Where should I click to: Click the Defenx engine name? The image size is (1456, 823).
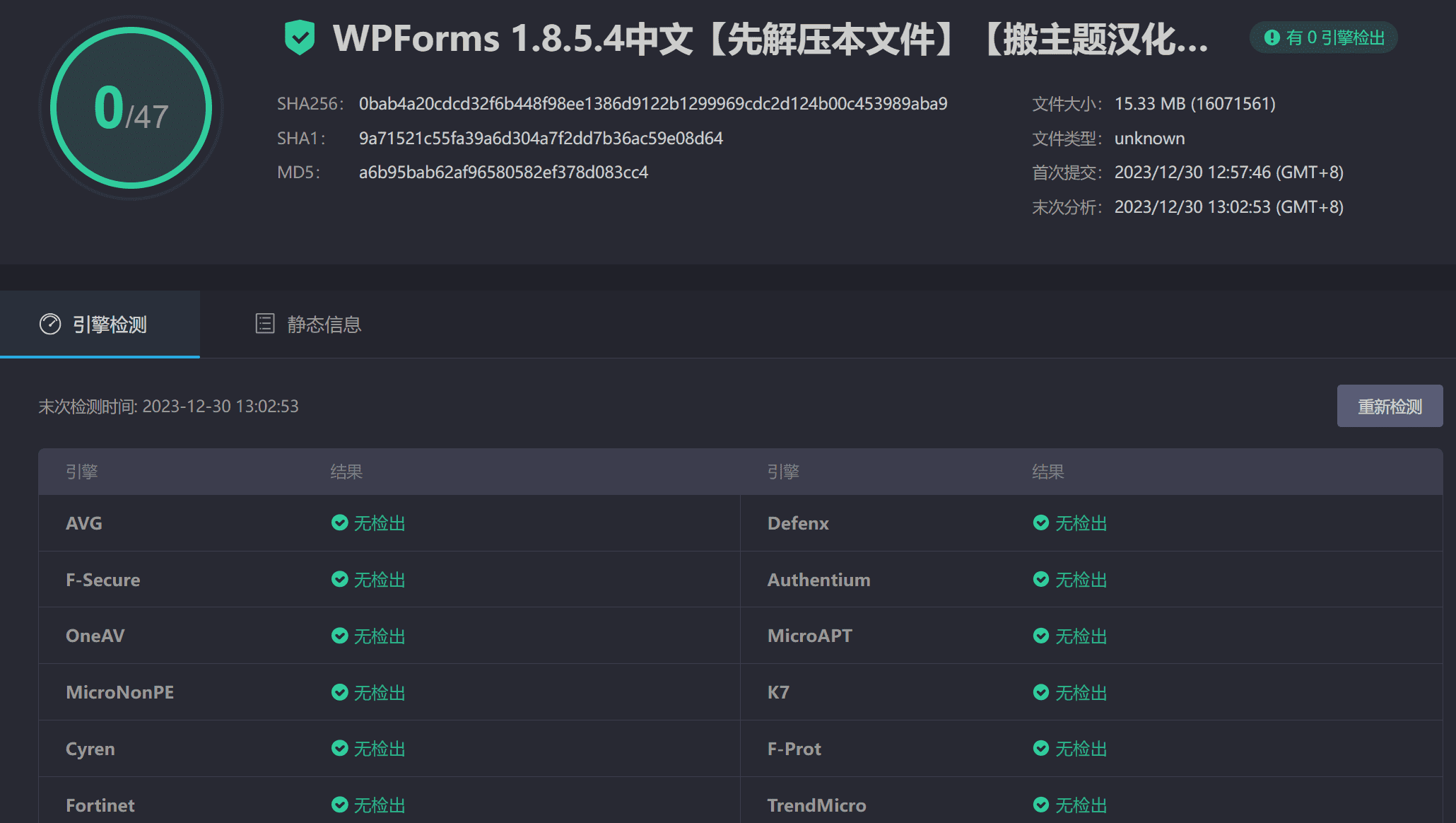point(799,523)
